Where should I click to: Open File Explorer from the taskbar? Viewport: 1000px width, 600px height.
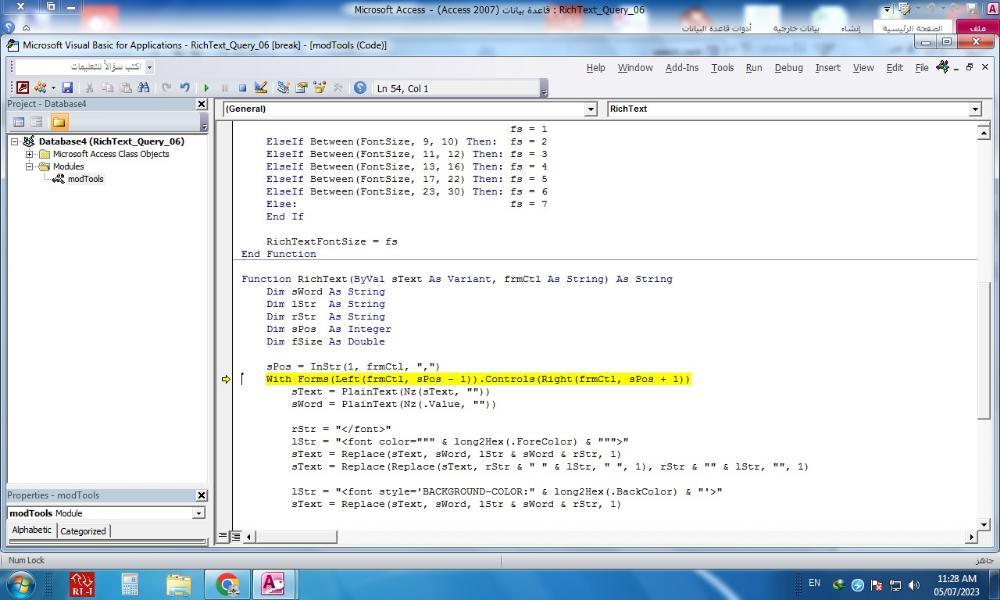coord(179,584)
